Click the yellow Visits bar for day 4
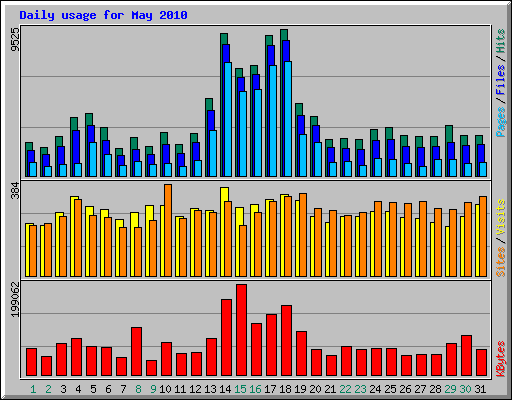512x400 pixels. coord(73,236)
